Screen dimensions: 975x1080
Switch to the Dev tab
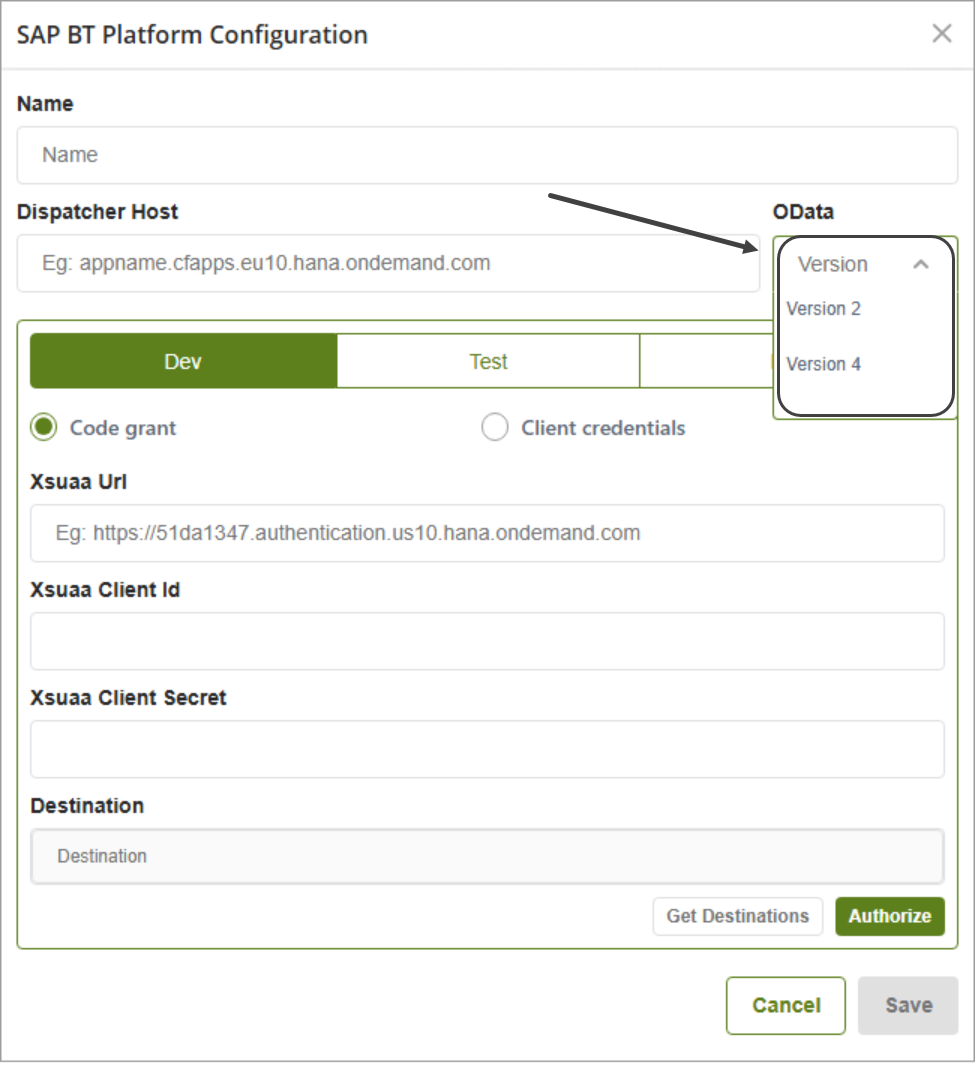point(183,361)
